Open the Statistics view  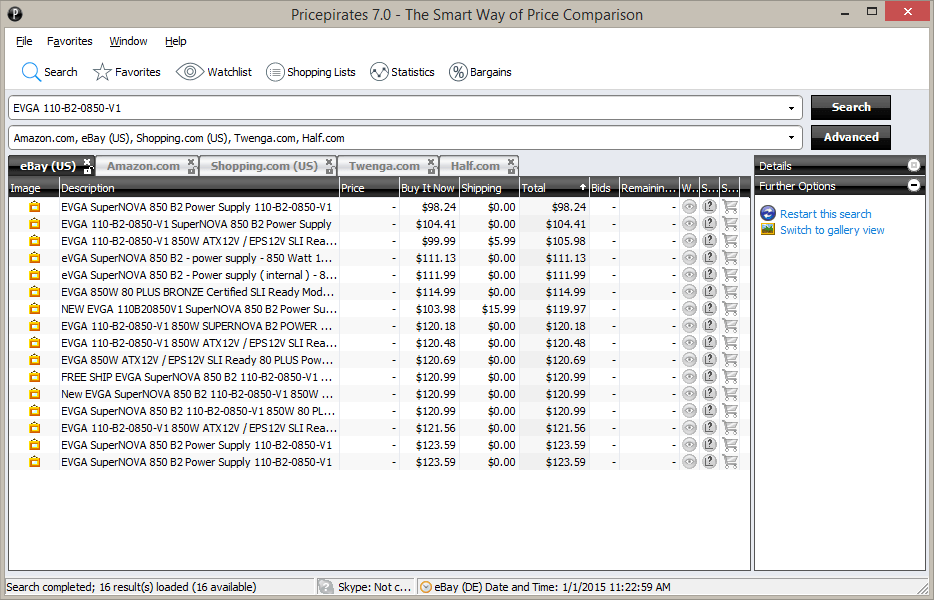[x=402, y=72]
